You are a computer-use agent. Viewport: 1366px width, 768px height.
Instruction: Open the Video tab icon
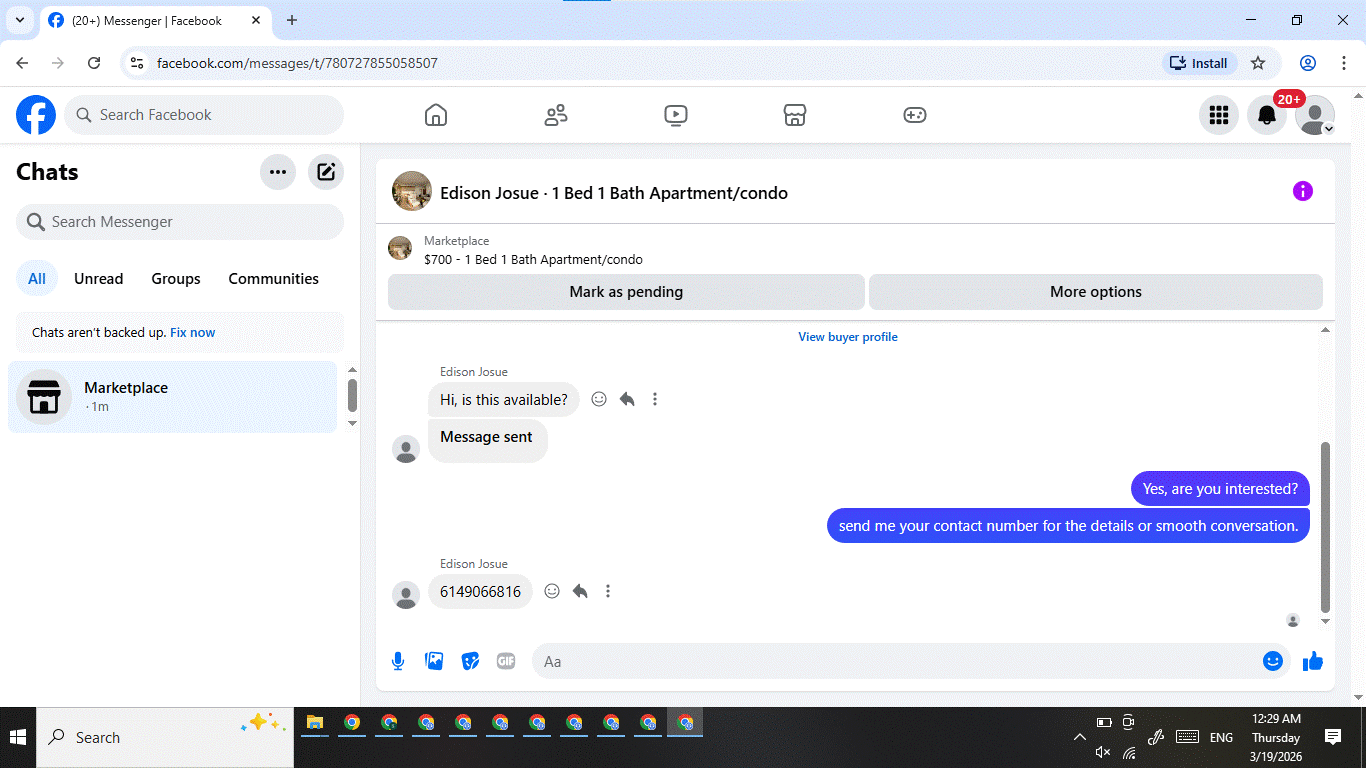[676, 115]
